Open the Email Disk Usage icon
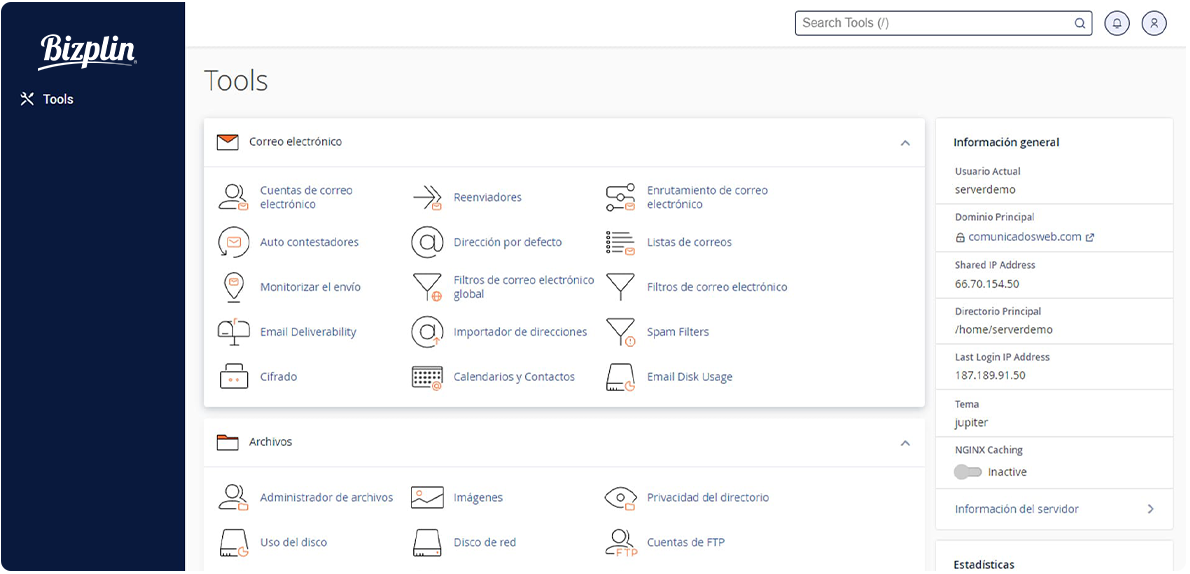 click(620, 377)
